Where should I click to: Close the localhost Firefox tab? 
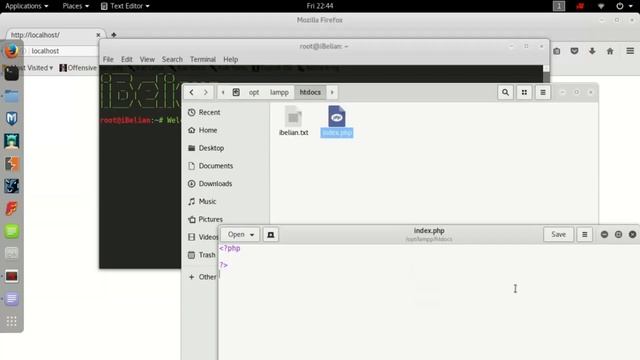click(x=98, y=35)
